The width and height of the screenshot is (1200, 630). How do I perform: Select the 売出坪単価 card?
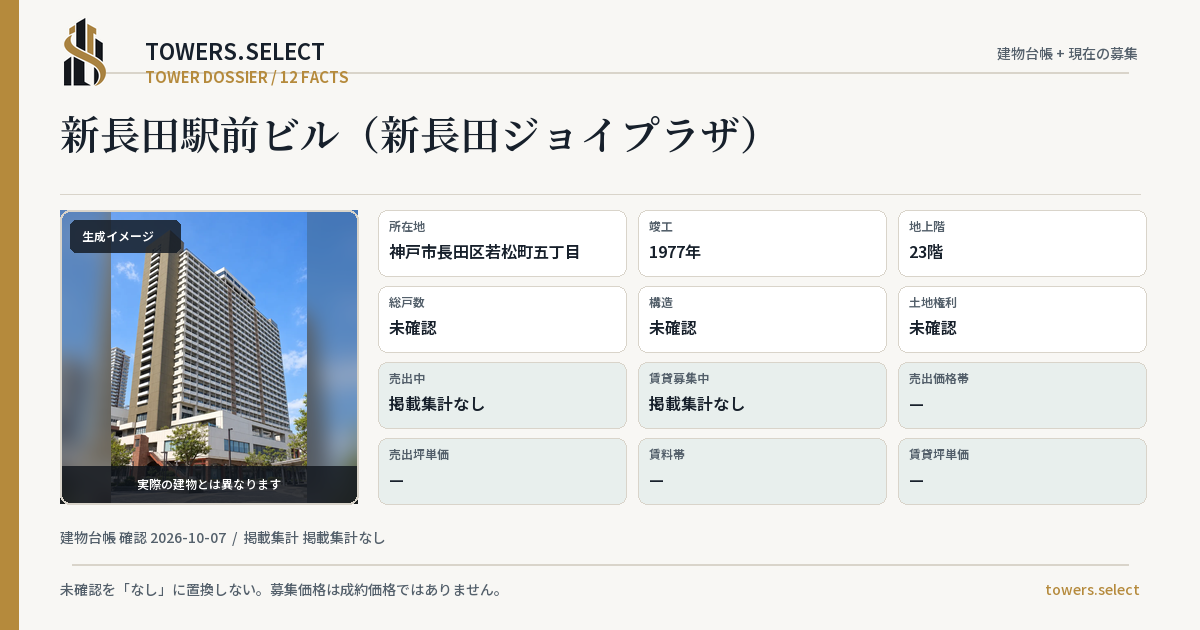point(502,471)
